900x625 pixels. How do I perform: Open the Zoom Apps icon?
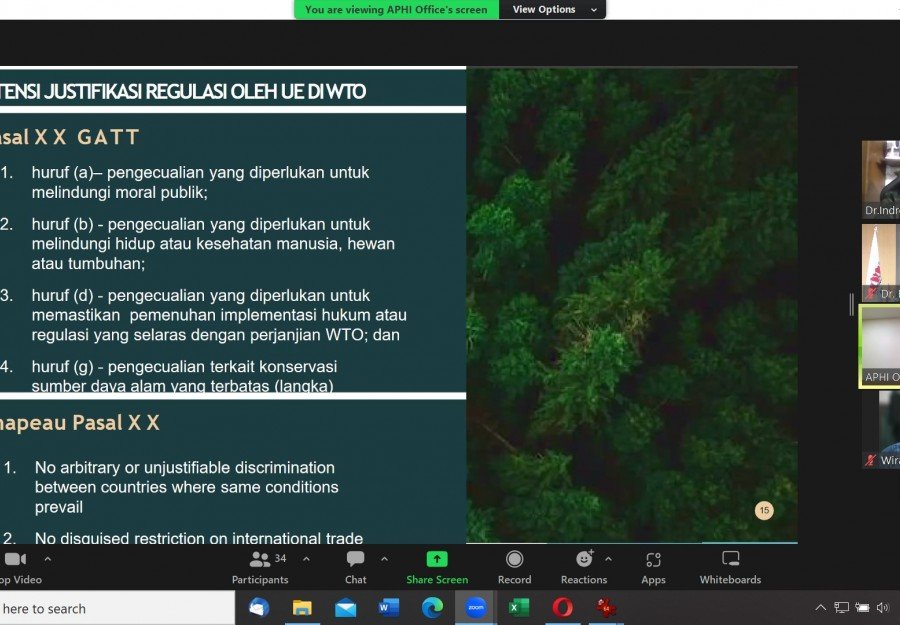pos(653,560)
